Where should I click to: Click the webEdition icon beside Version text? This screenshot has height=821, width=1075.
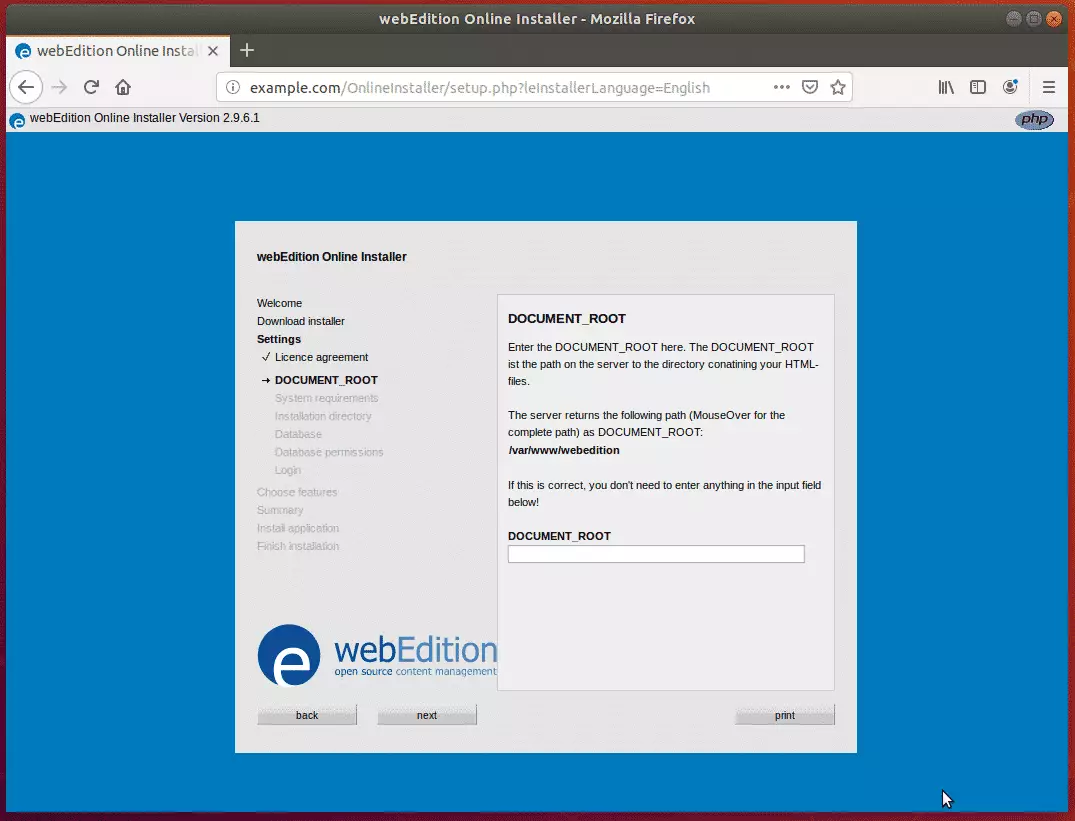(17, 121)
